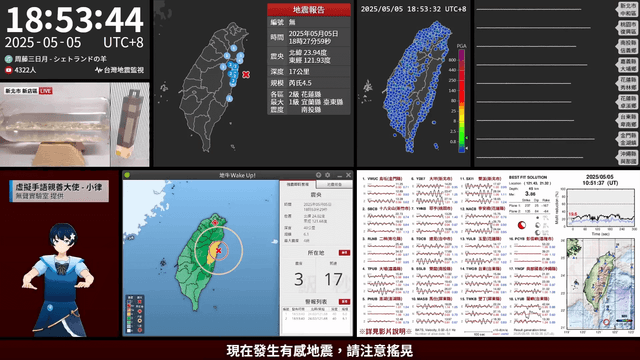Close the 地牛 Wake Up! window
Viewport: 640px width, 360px height.
(348, 175)
